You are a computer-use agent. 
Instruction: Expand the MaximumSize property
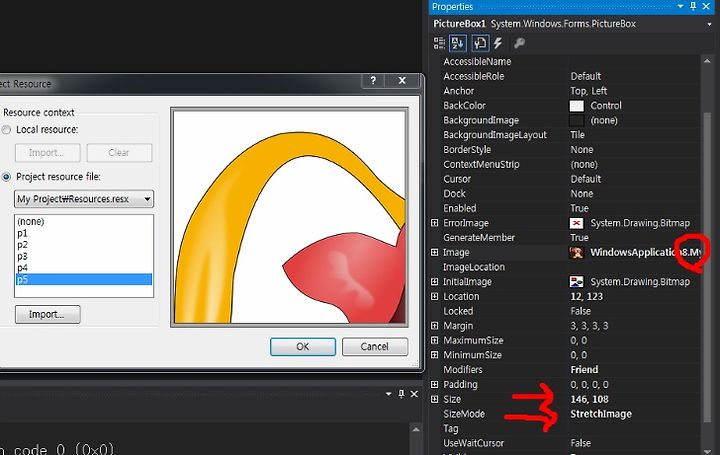coord(434,341)
